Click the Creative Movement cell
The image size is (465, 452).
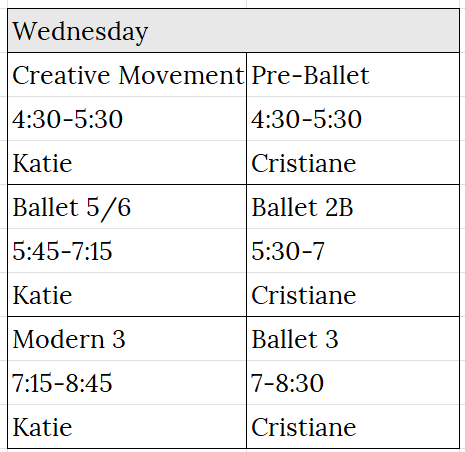click(x=127, y=75)
